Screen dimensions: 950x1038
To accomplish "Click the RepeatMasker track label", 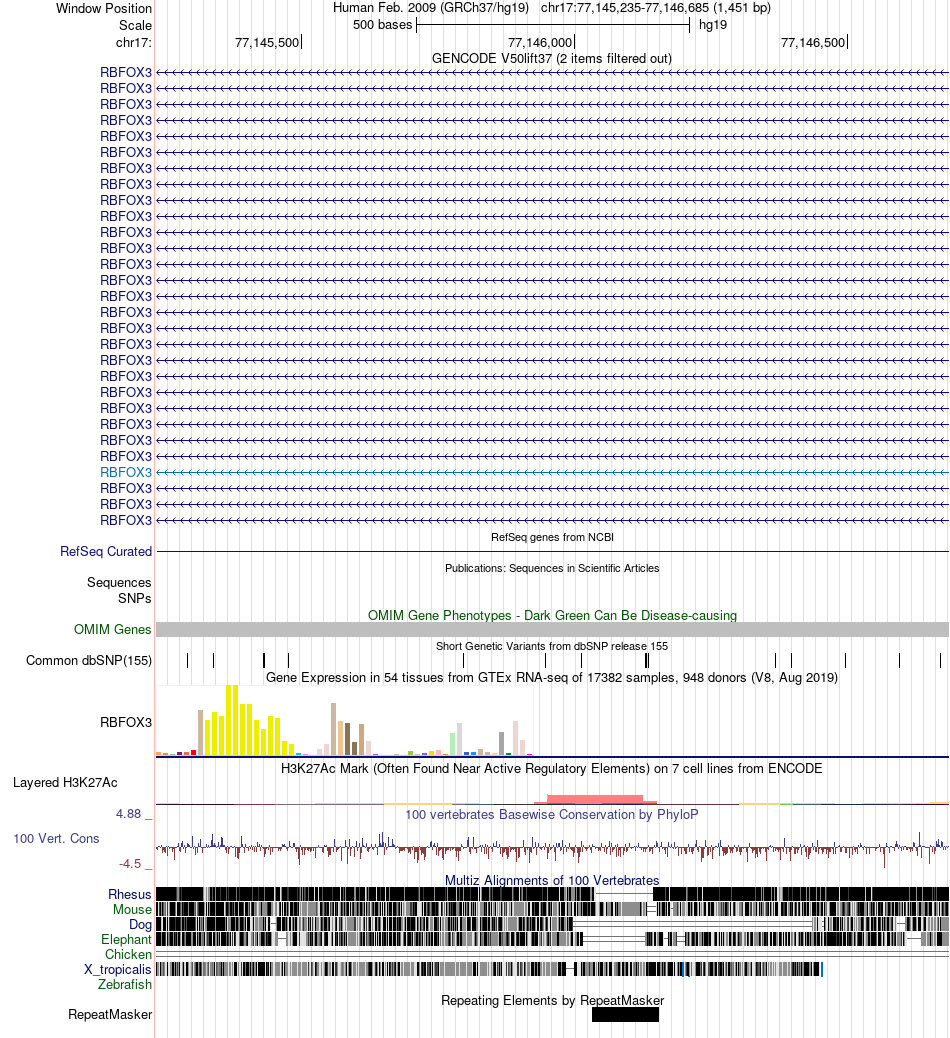I will (x=110, y=1015).
